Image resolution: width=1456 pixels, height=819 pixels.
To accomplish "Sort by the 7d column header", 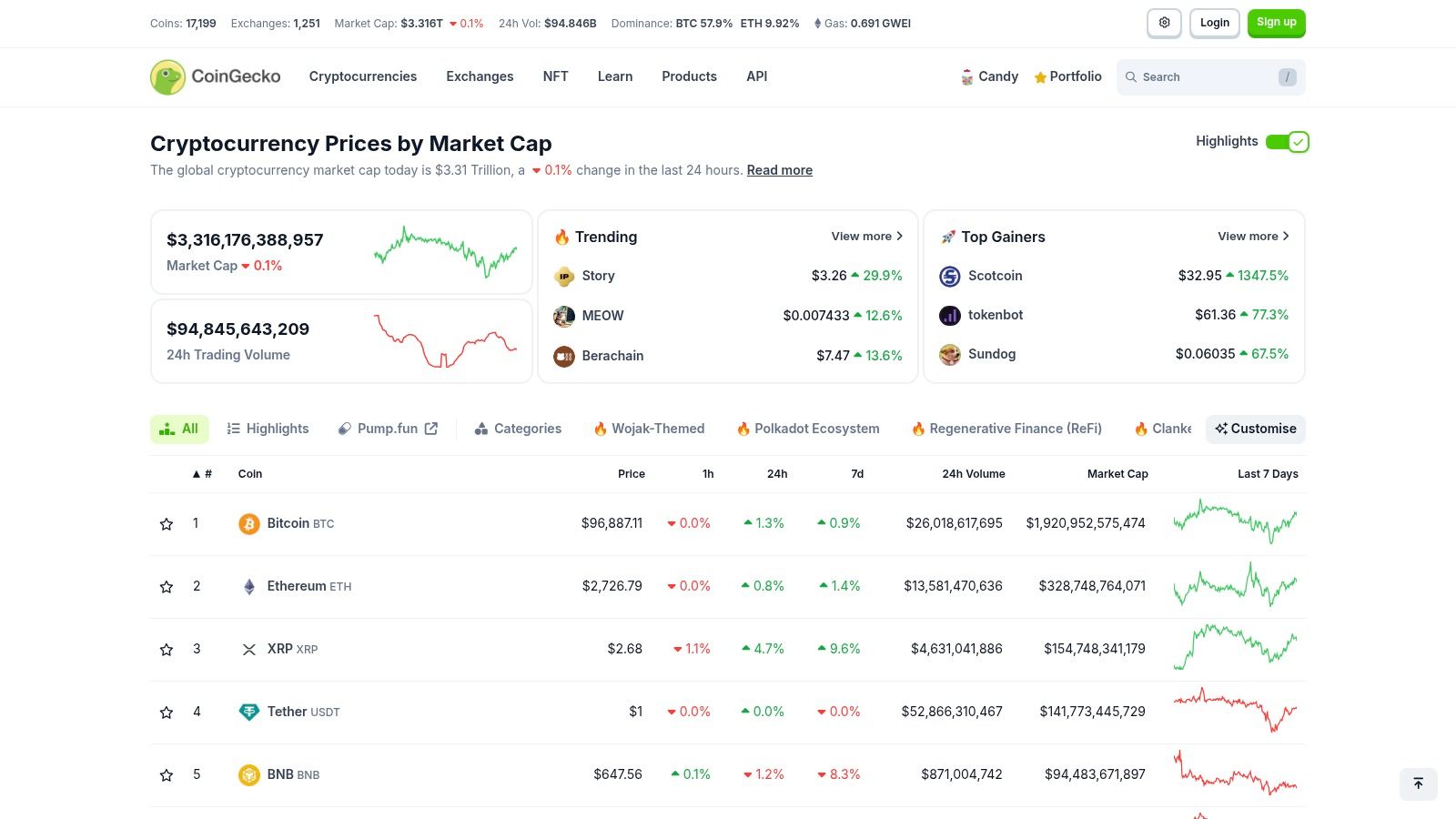I will coord(857,474).
